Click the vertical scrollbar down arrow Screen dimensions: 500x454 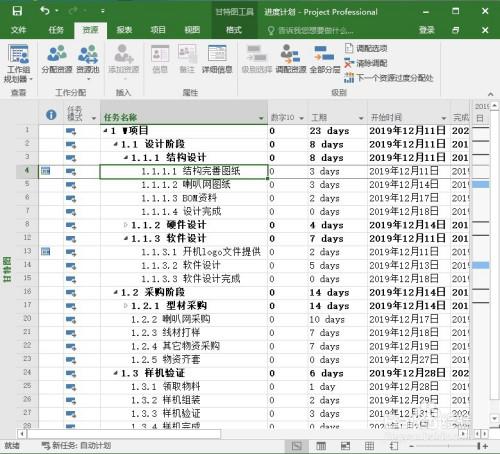(494, 418)
